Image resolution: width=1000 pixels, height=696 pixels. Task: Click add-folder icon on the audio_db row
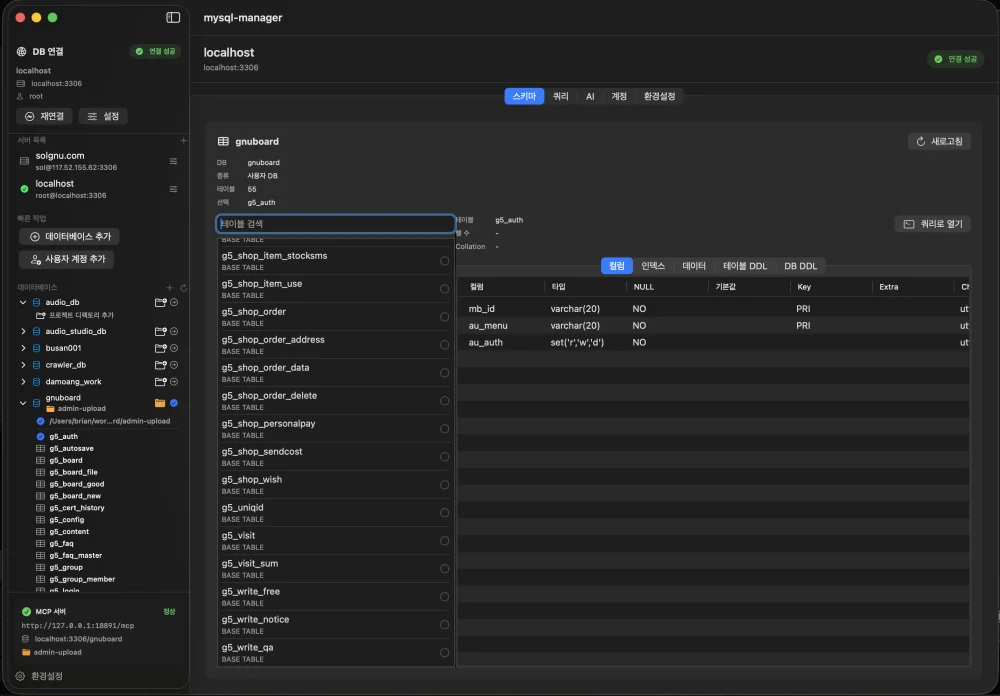(161, 302)
